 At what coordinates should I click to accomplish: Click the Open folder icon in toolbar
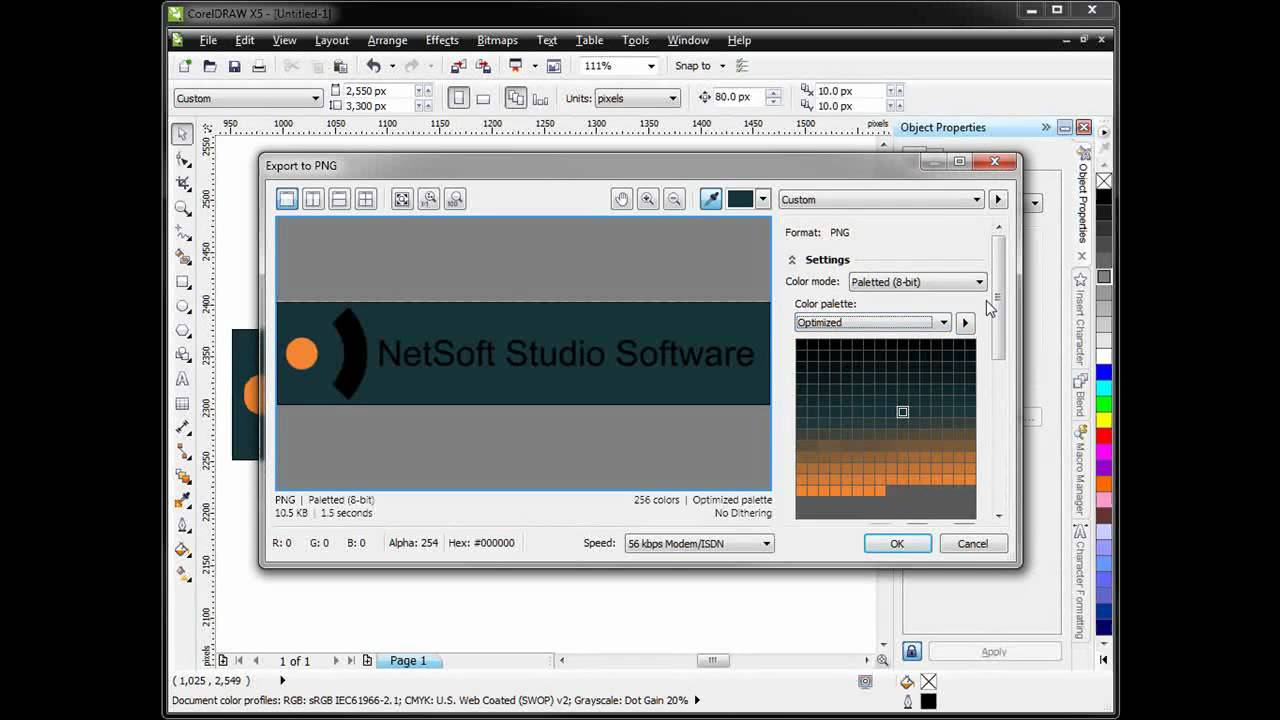pyautogui.click(x=209, y=66)
